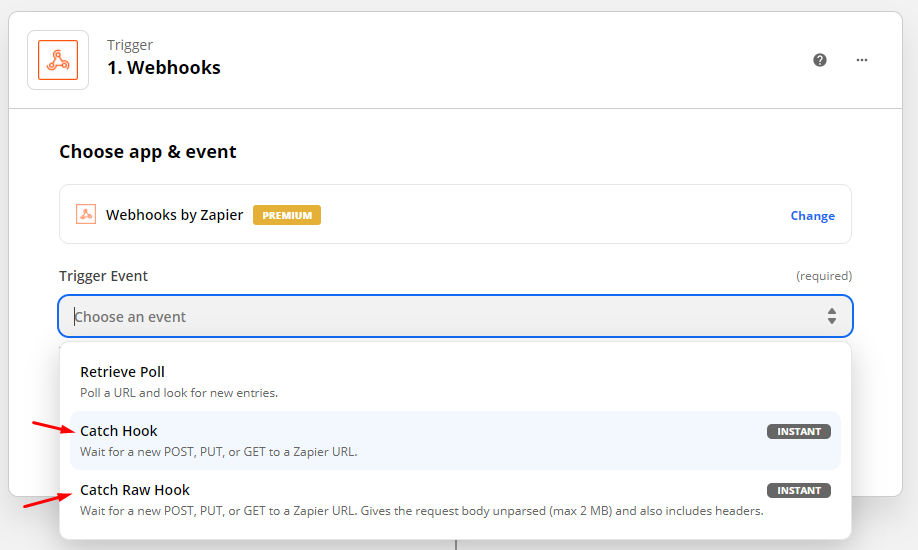Click the Webhooks by Zapier app name
This screenshot has width=918, height=550.
coord(174,215)
